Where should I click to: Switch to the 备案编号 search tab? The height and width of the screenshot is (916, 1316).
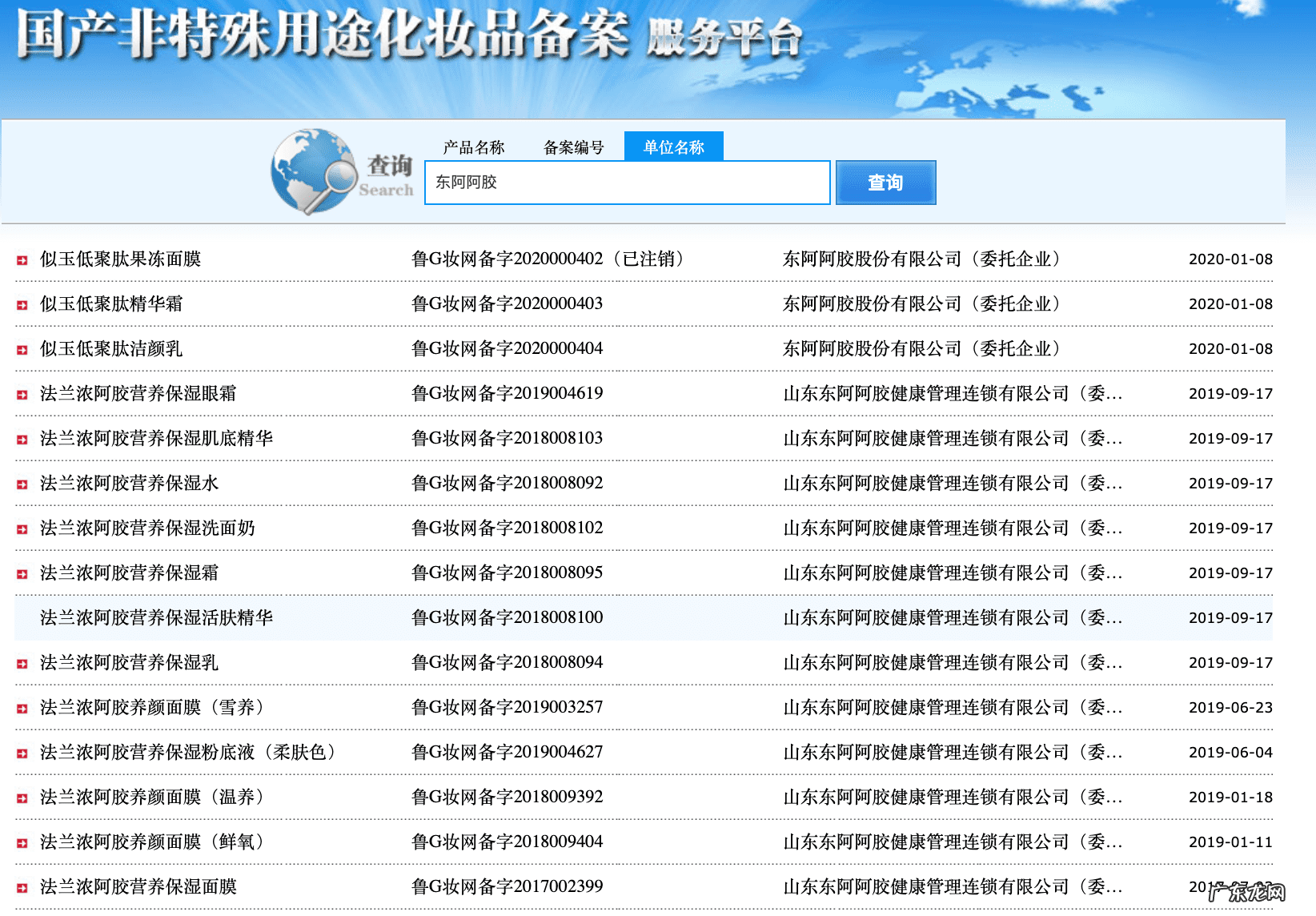(572, 147)
